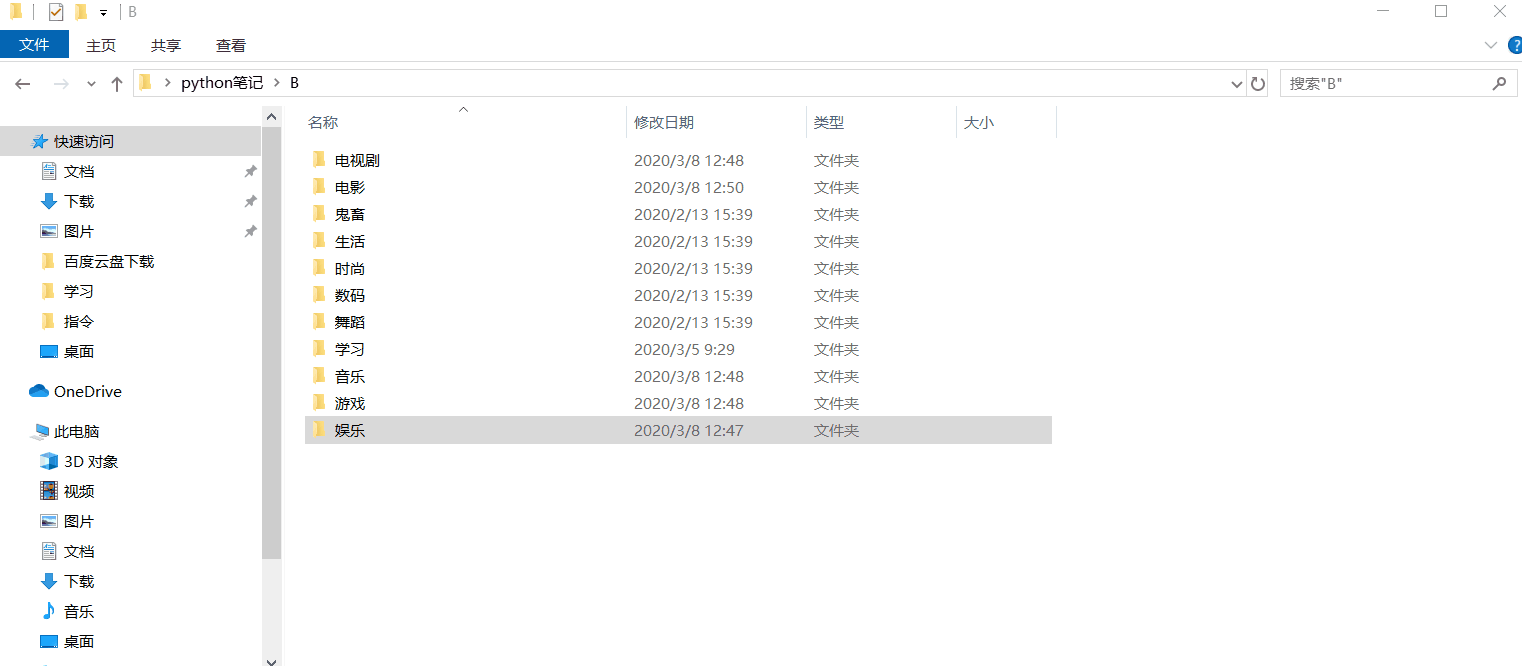Select the 音乐 folder icon in the file list
This screenshot has width=1522, height=666.
coord(319,375)
